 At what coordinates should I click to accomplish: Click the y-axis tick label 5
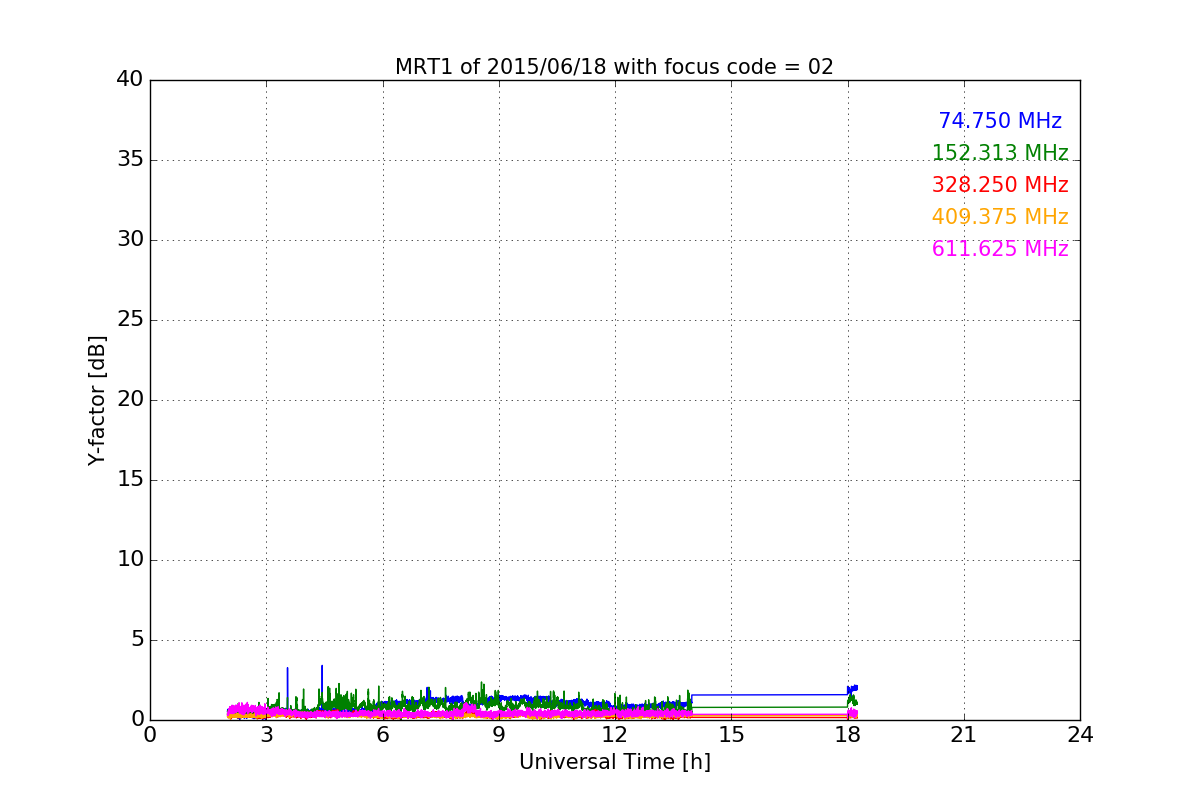pyautogui.click(x=136, y=639)
